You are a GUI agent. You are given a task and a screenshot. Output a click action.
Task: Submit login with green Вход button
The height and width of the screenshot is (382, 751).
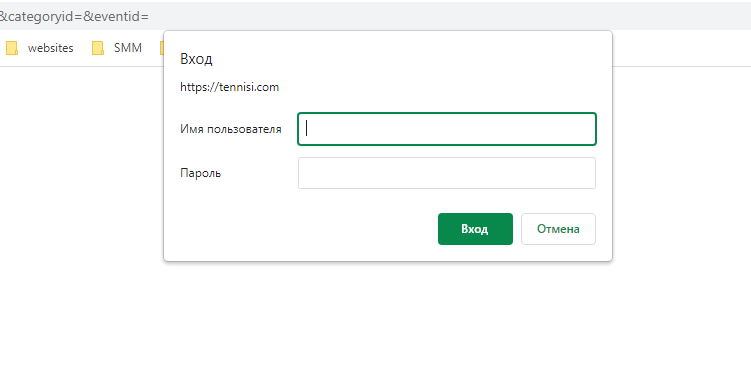475,229
